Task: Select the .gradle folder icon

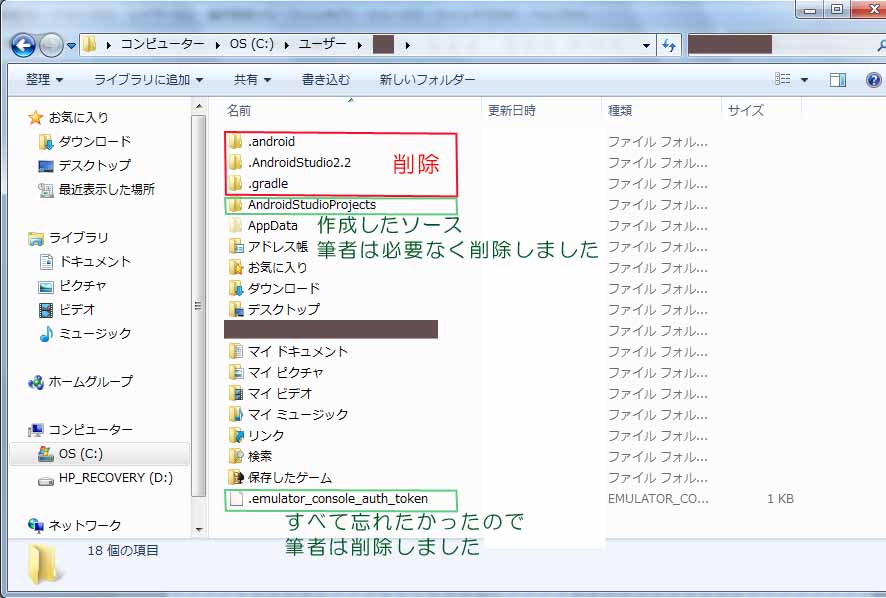Action: click(236, 184)
